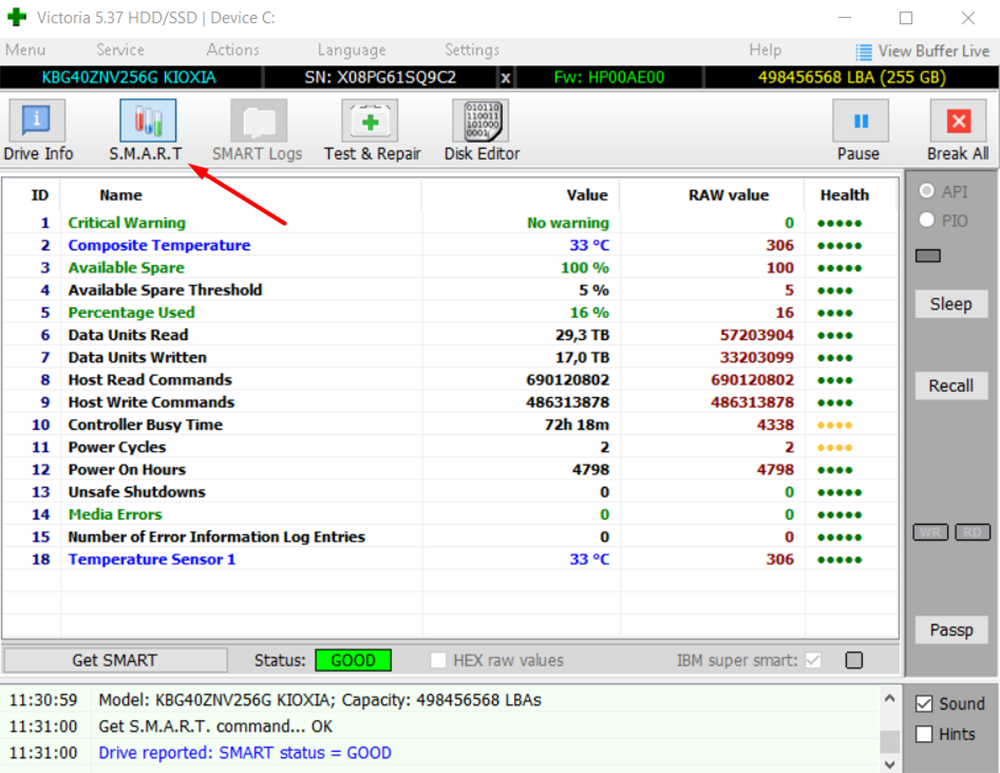Select the Data Units Read attribute
Viewport: 1000px width, 773px height.
(128, 335)
